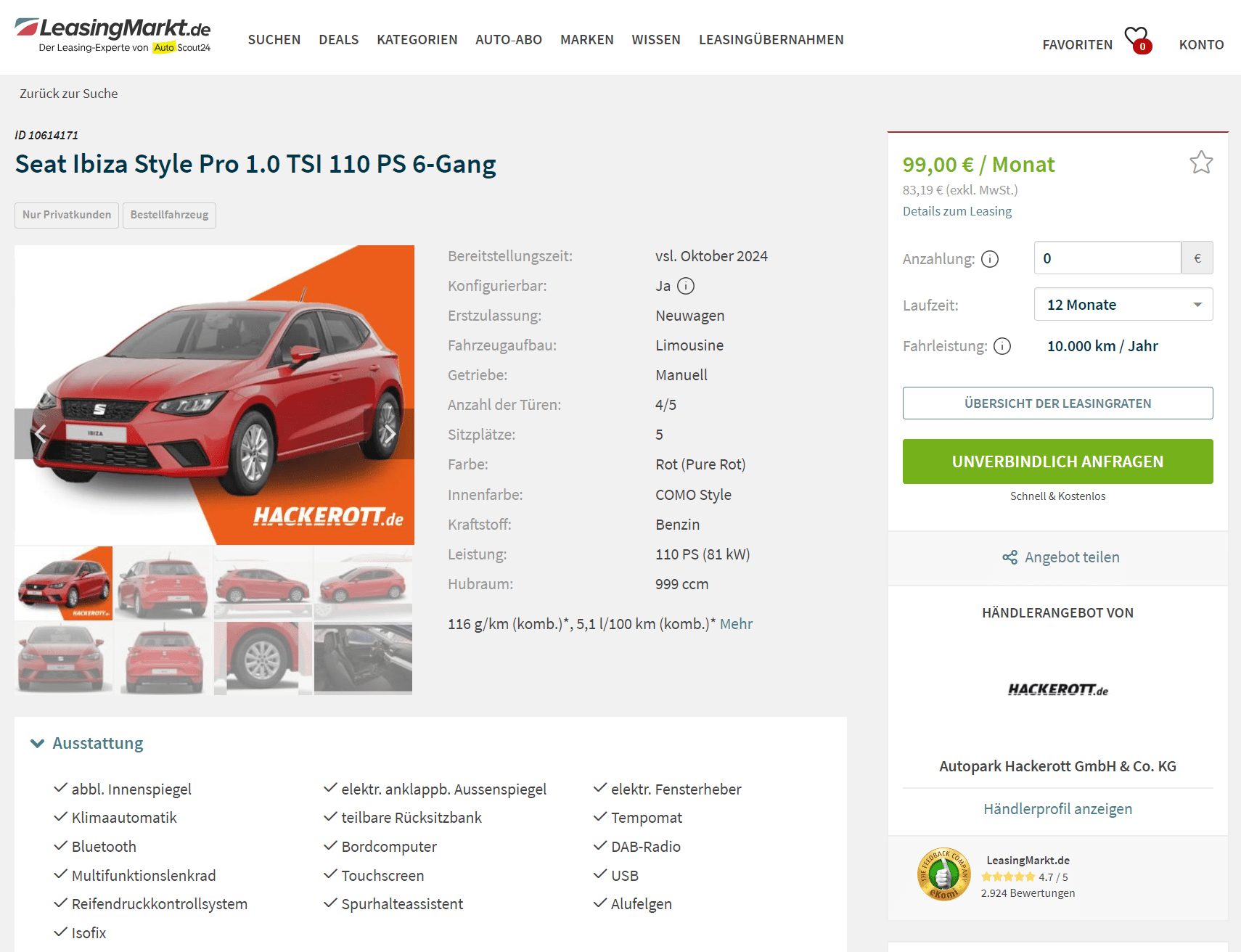Collapse the Ausstattung section
This screenshot has height=952, width=1241.
[x=87, y=743]
